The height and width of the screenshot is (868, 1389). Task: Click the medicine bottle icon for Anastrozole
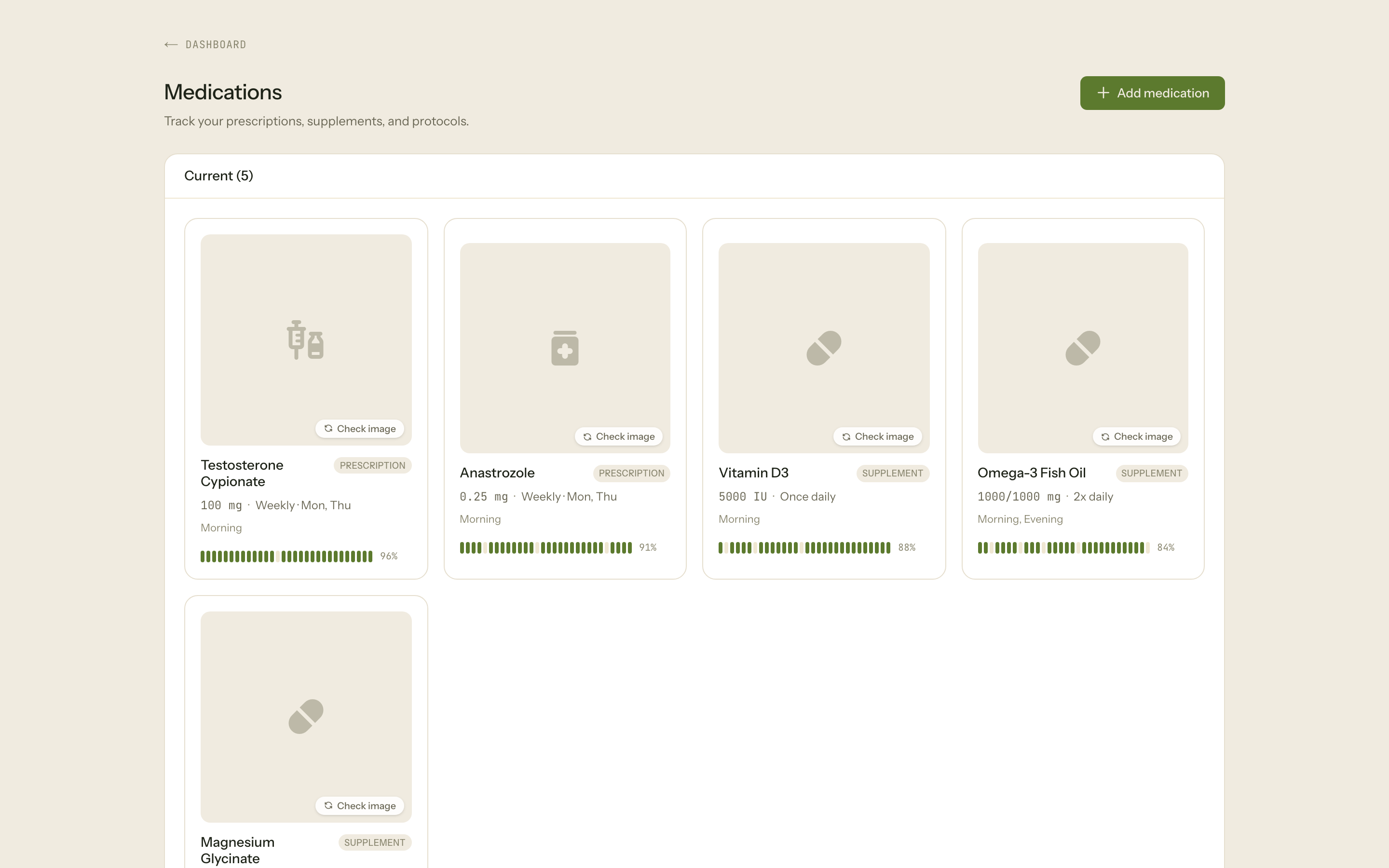[565, 348]
